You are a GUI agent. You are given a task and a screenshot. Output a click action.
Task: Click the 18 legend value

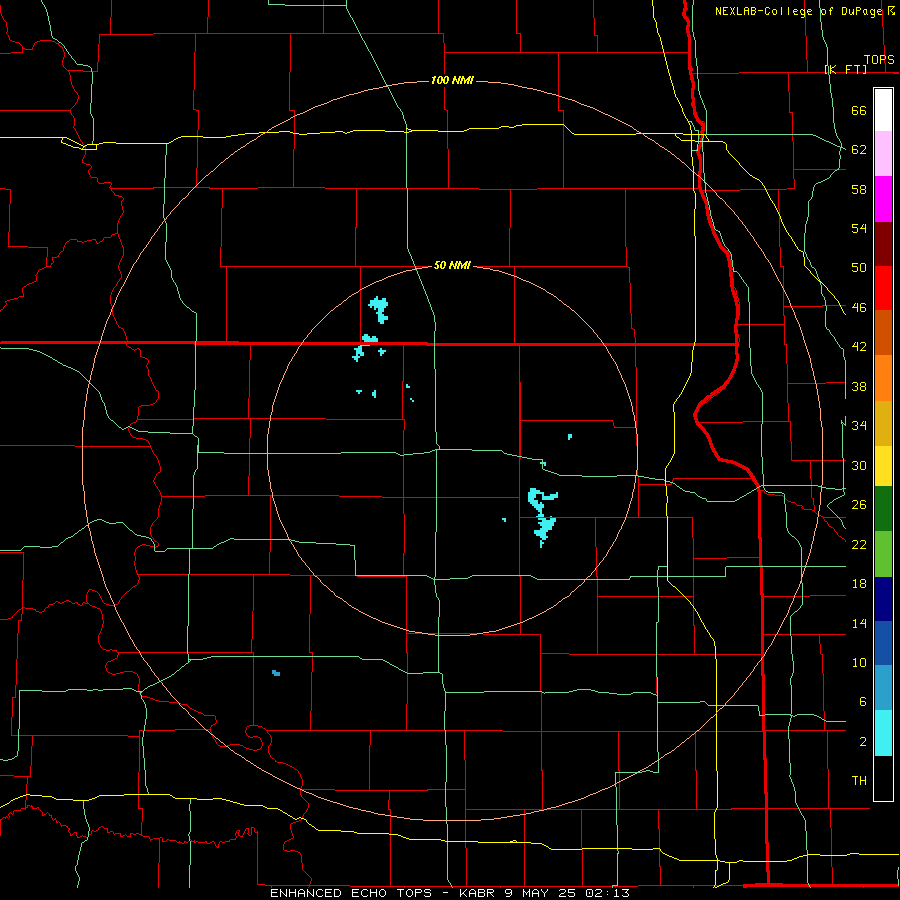859,584
